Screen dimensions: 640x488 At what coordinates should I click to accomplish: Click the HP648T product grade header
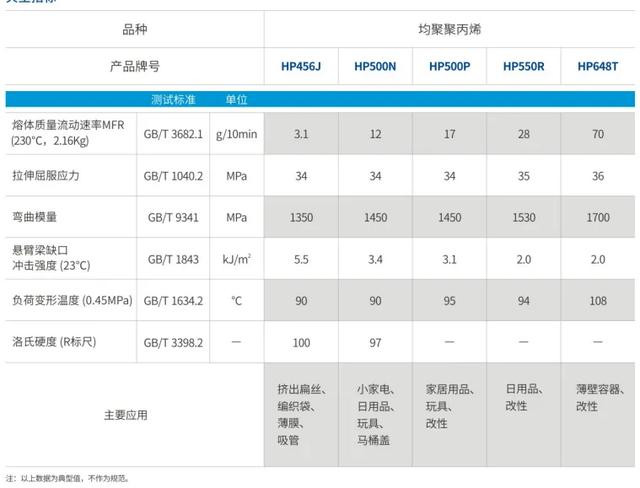click(x=598, y=67)
